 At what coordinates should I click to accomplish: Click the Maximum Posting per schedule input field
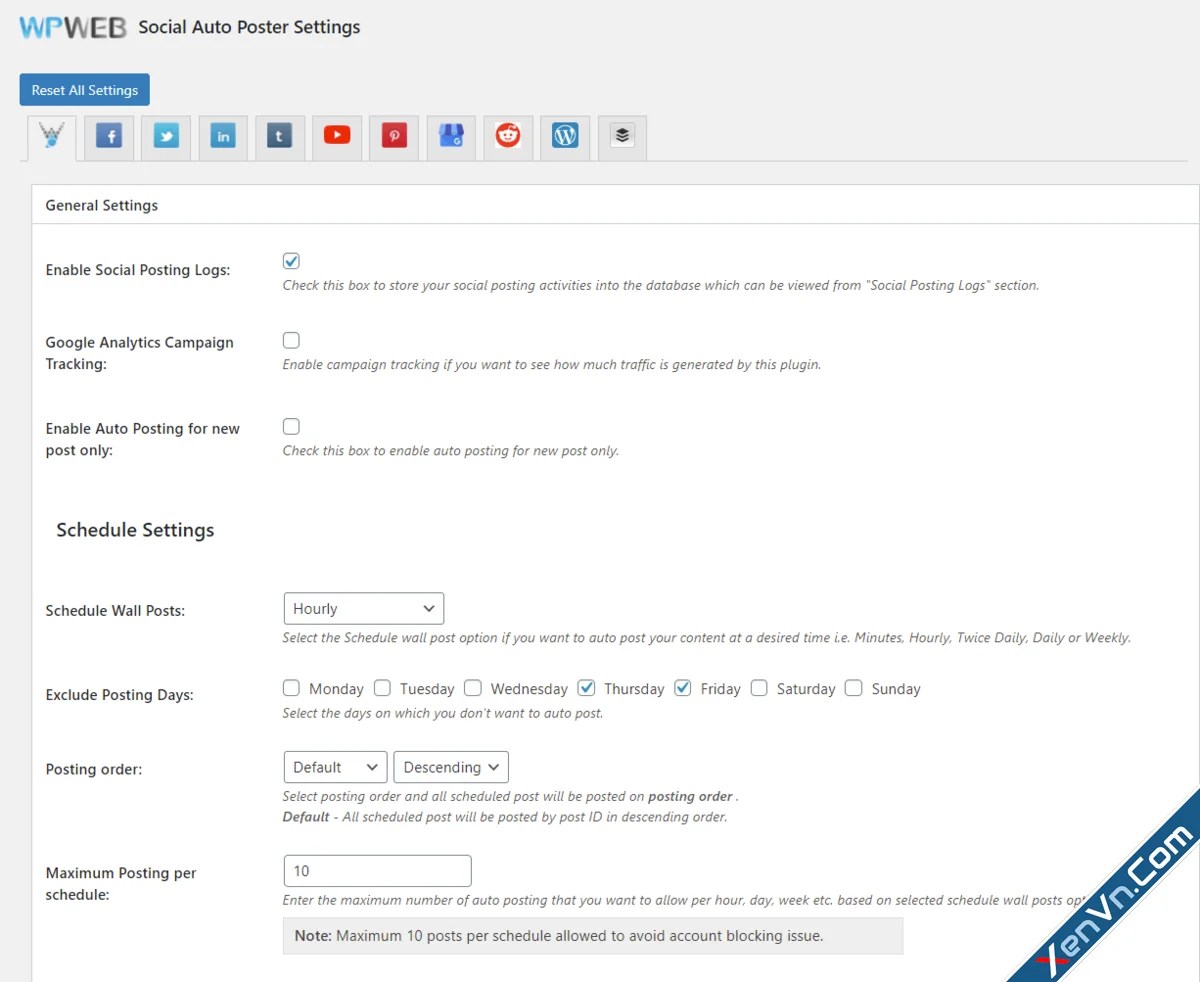[x=377, y=870]
